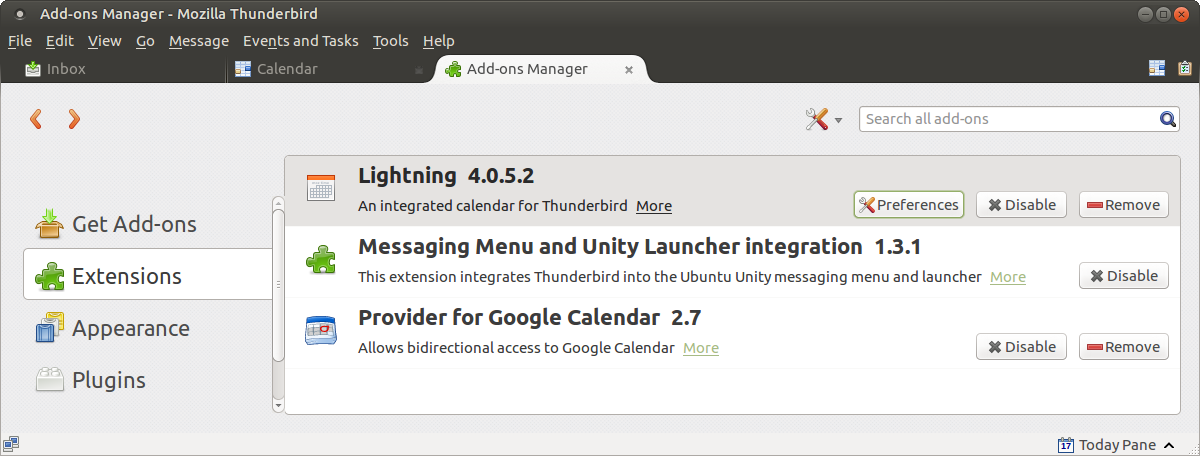Open the Events and Tasks menu
Viewport: 1200px width, 456px height.
[300, 41]
